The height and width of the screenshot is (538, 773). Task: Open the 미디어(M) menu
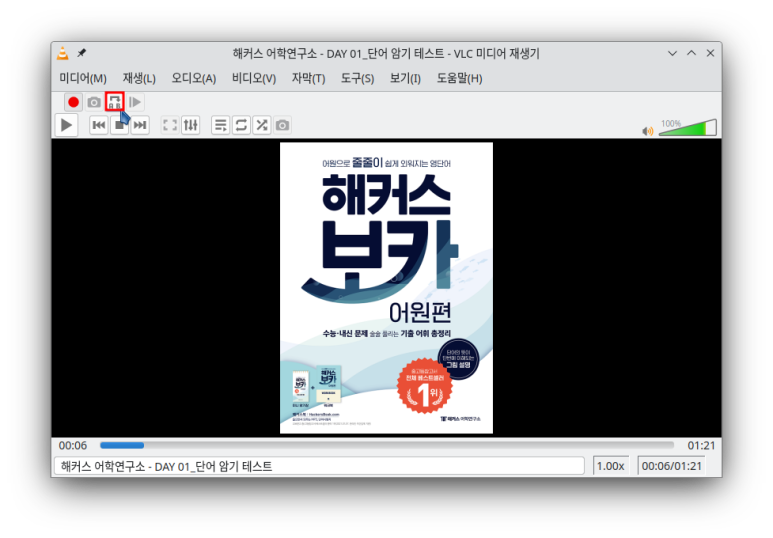pos(83,78)
